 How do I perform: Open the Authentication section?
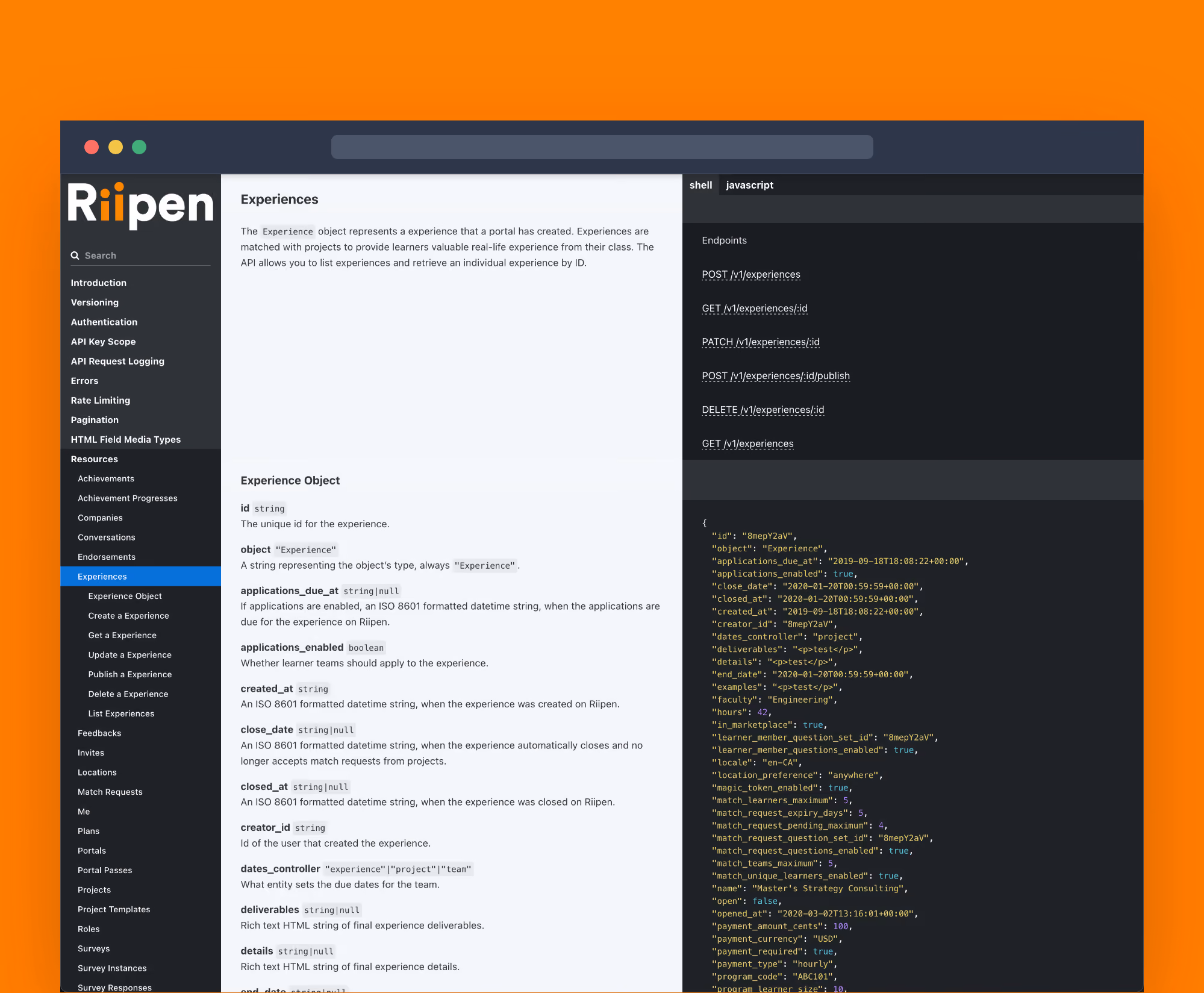[x=104, y=322]
